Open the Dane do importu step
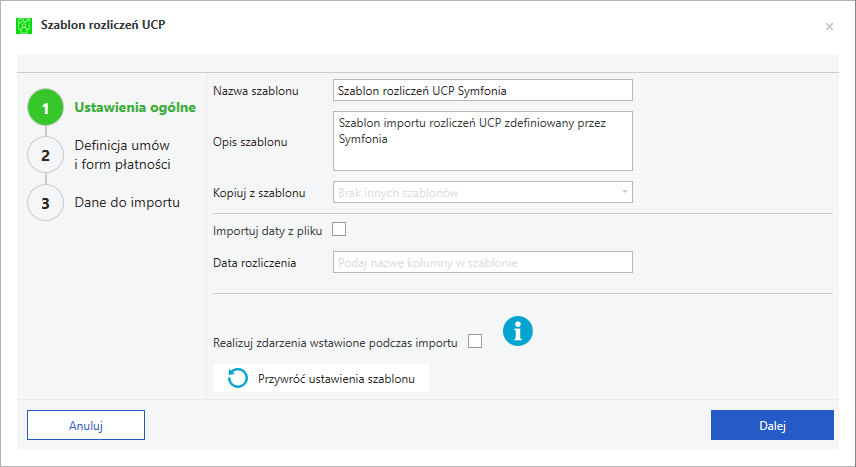The image size is (856, 467). pos(127,202)
